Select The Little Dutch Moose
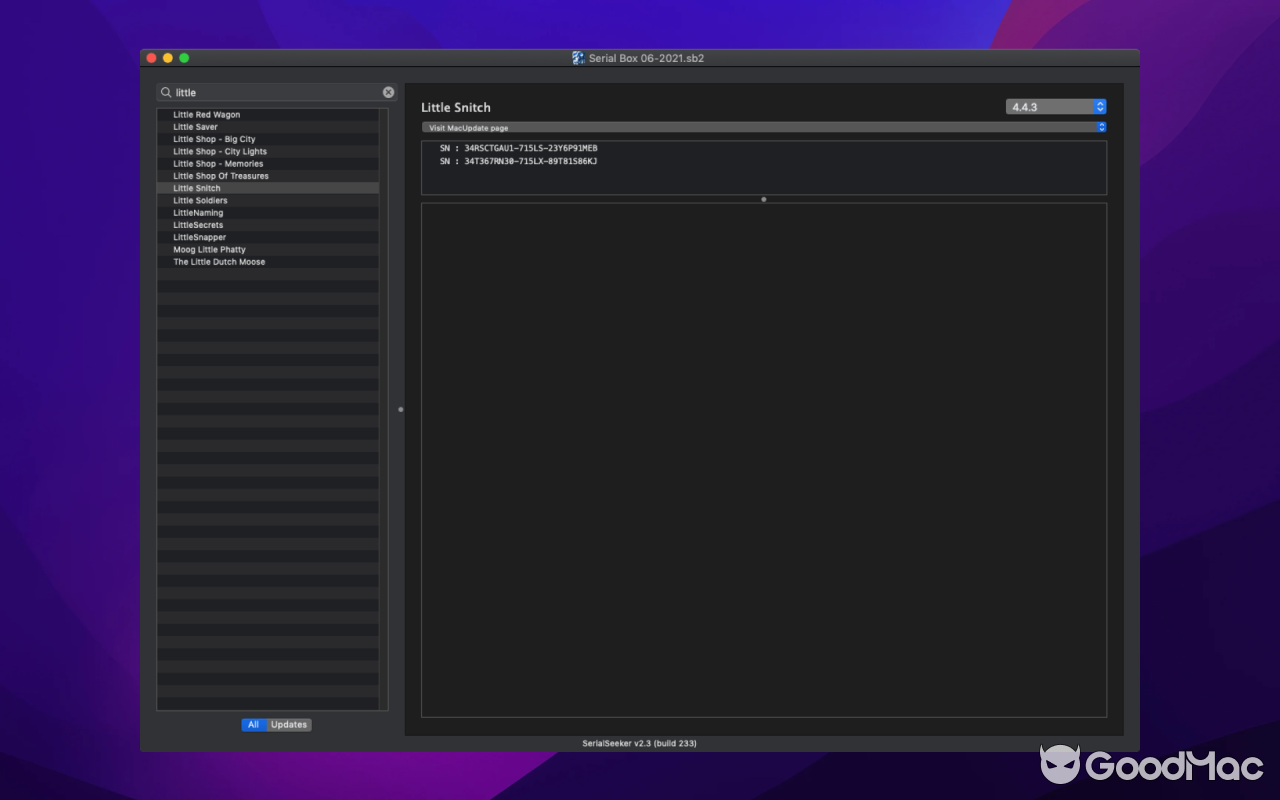Viewport: 1280px width, 800px height. tap(219, 262)
